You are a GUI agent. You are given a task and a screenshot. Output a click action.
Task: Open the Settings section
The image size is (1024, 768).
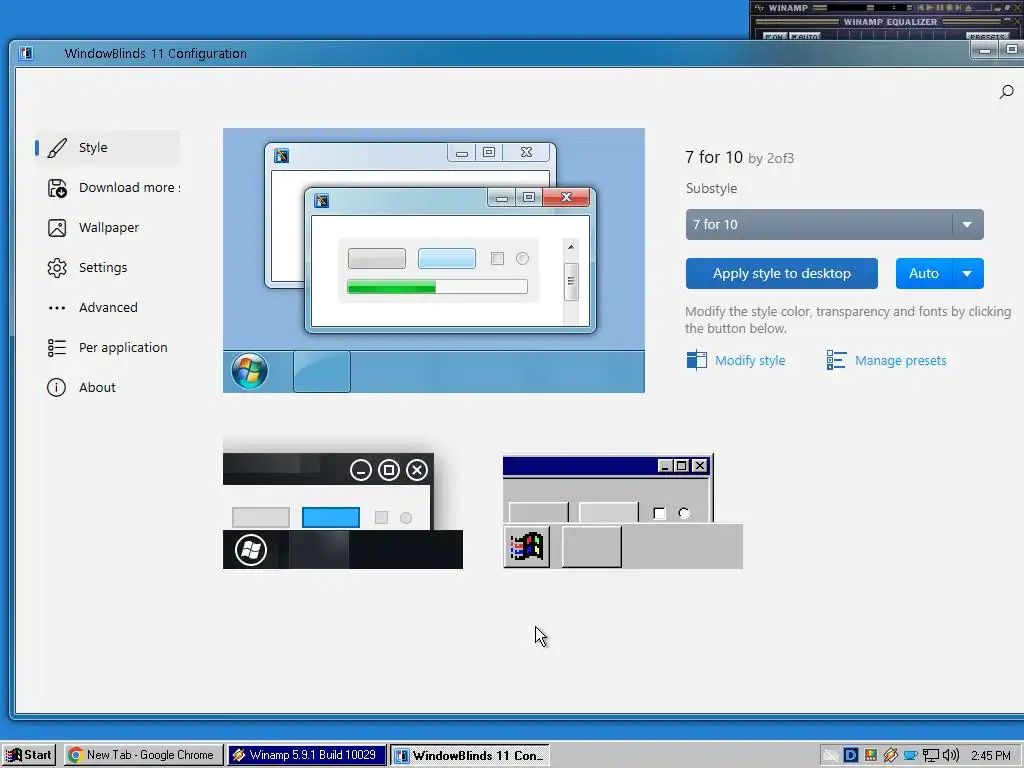pos(108,268)
